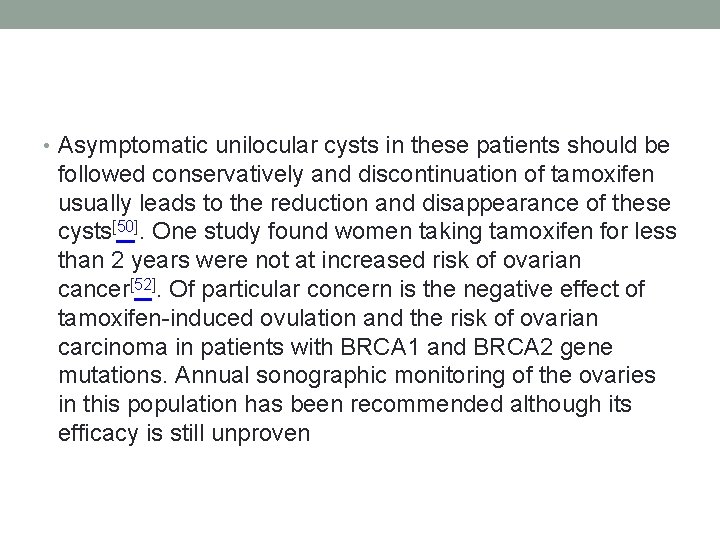Viewport: 720px width, 540px height.
Task: Click the word "cysts" before citation 50
Action: point(83,233)
